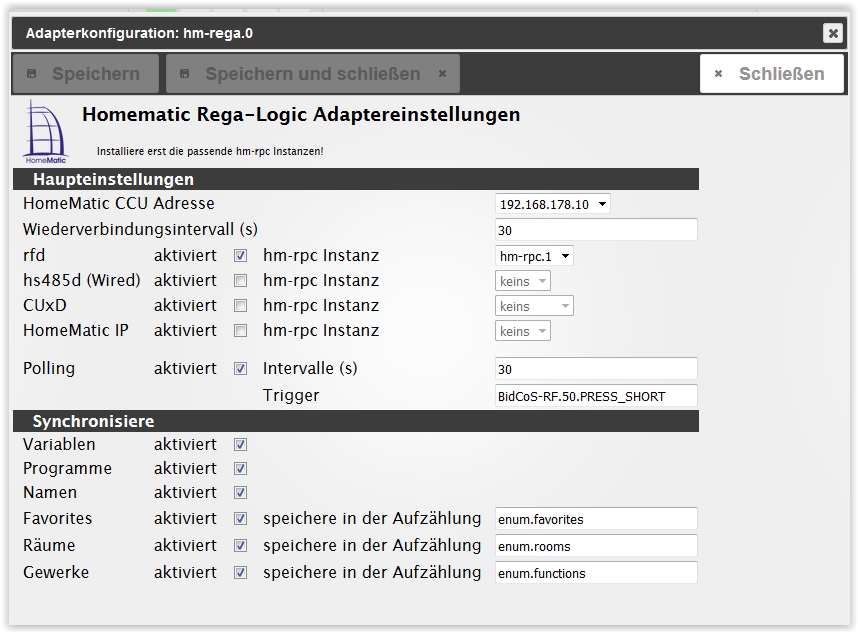Open the HomeMatic CCU Adresse dropdown
This screenshot has height=633, width=858.
(552, 205)
